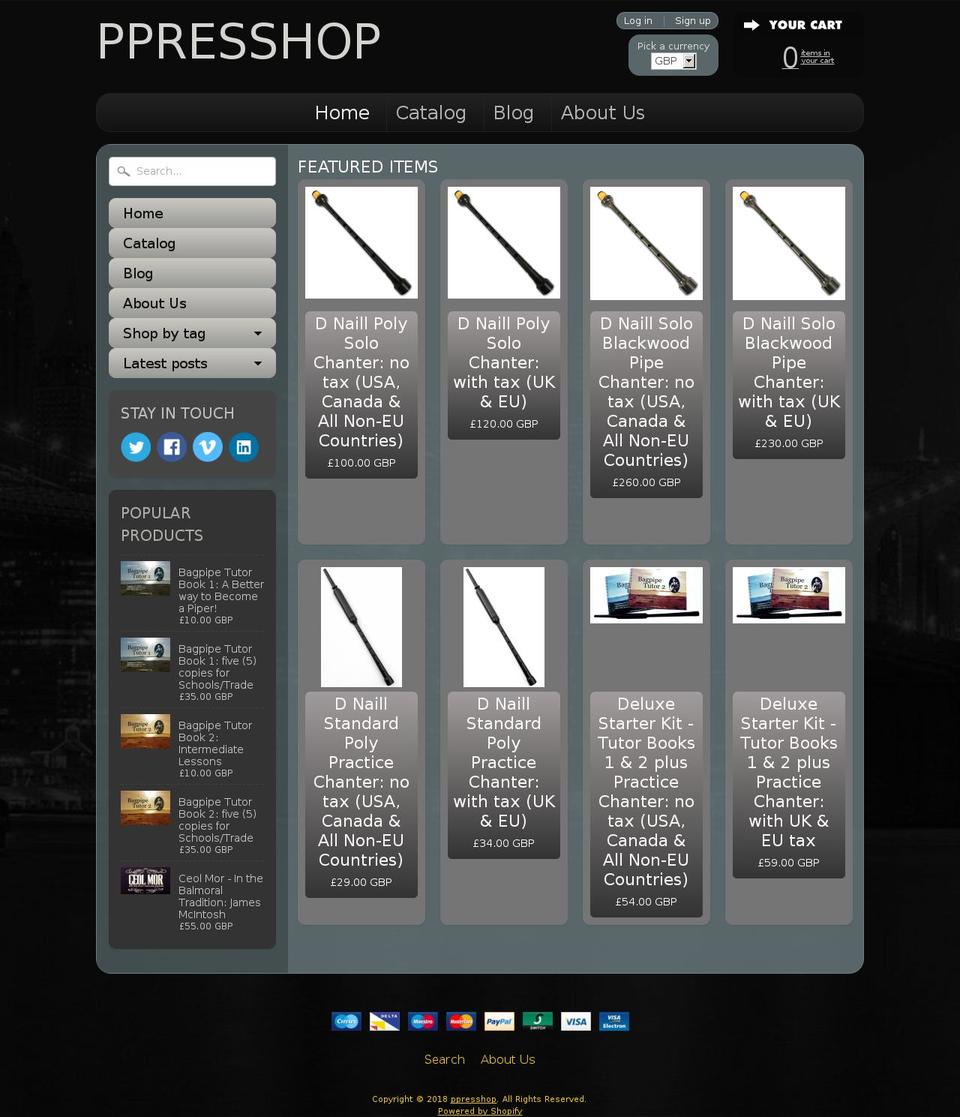
Task: Click Deluxe Starter Kit £54.00 title
Action: click(646, 791)
